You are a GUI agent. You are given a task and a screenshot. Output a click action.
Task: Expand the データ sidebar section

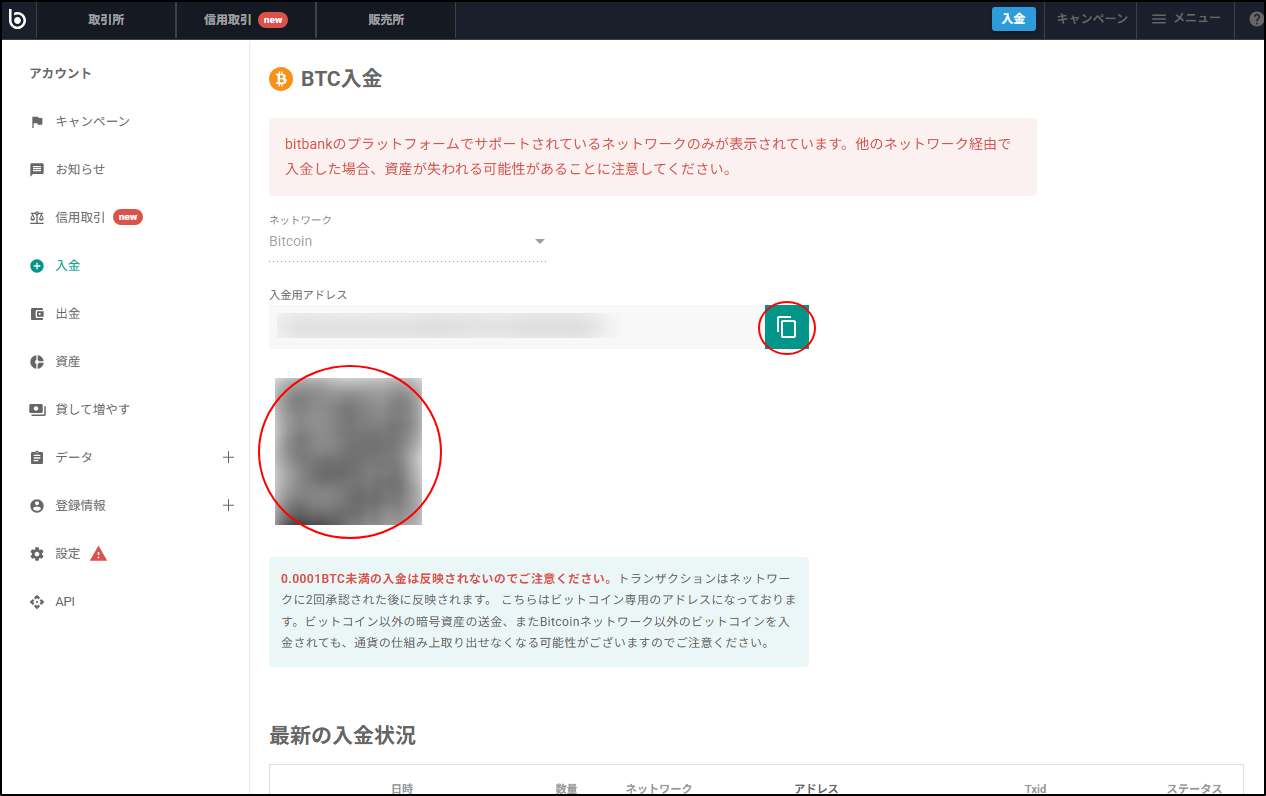pyautogui.click(x=229, y=457)
